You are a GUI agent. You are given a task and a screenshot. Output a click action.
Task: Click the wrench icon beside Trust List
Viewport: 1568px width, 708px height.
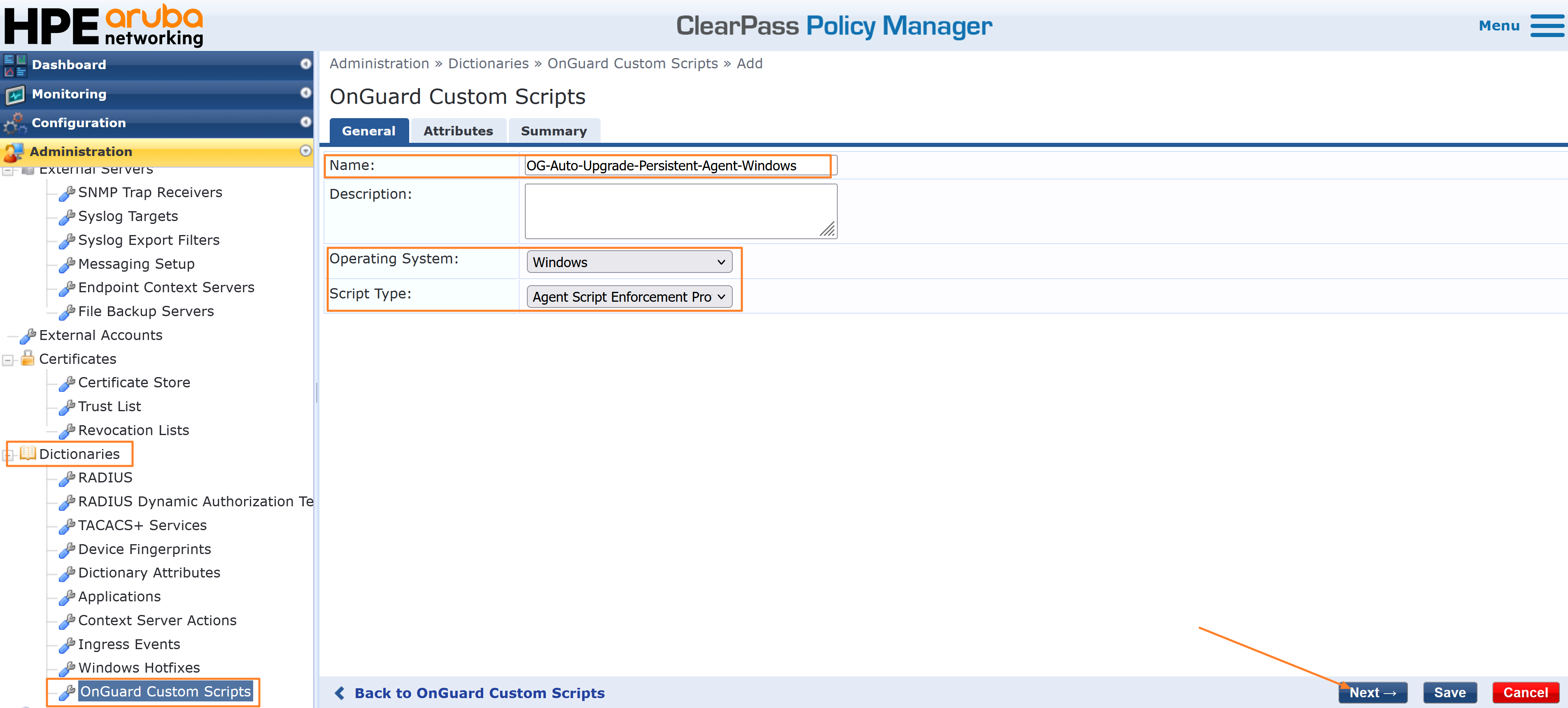point(66,407)
